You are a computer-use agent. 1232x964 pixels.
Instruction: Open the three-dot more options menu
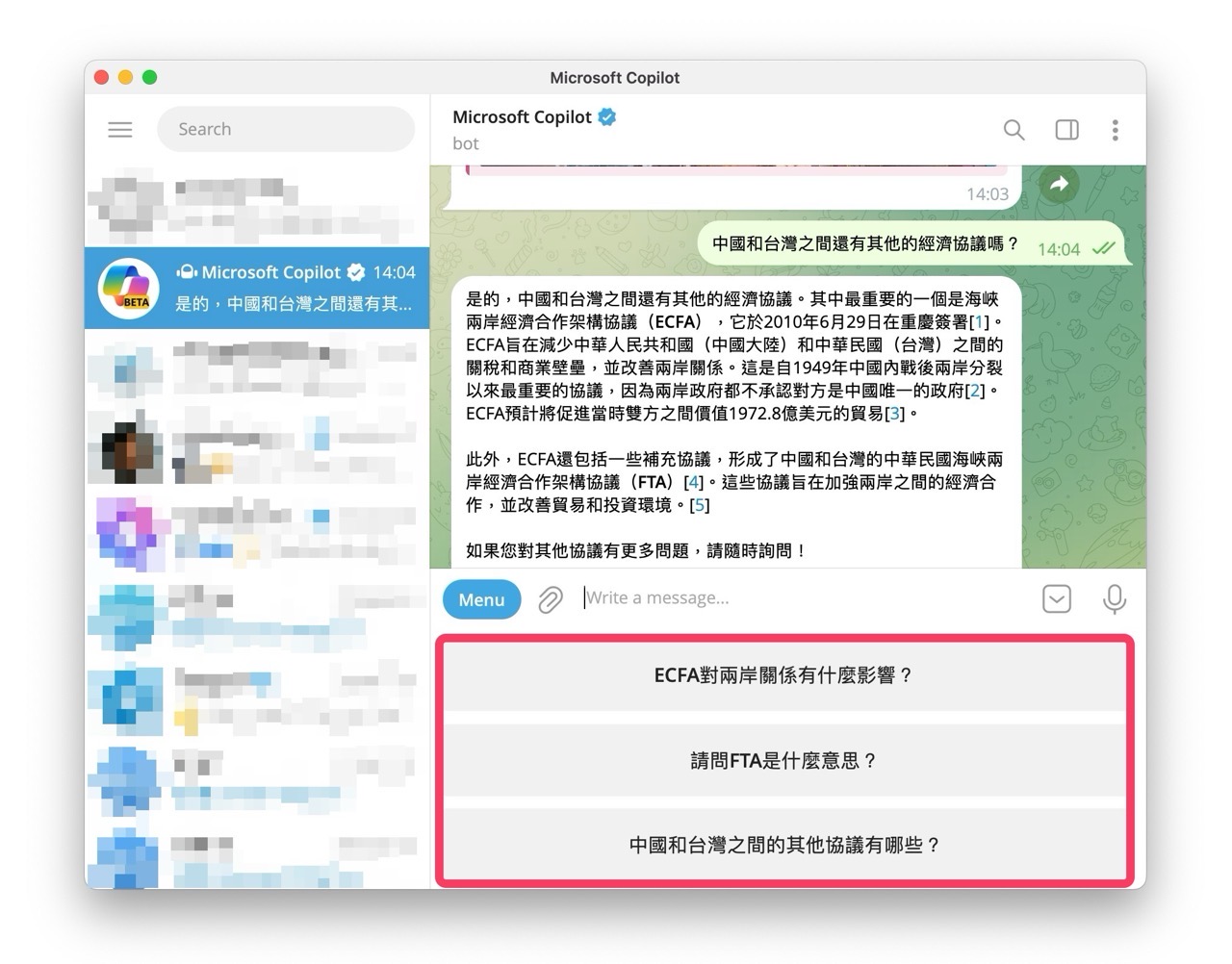click(1115, 130)
